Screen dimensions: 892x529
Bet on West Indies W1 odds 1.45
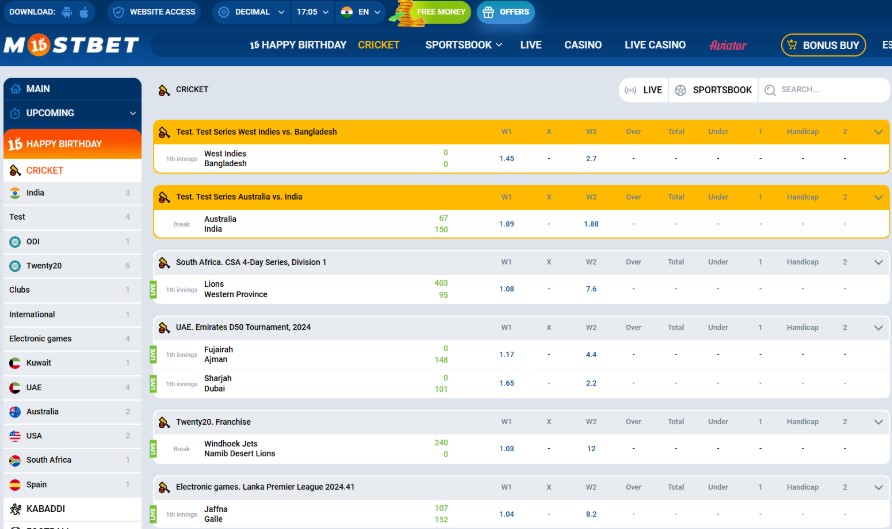506,159
